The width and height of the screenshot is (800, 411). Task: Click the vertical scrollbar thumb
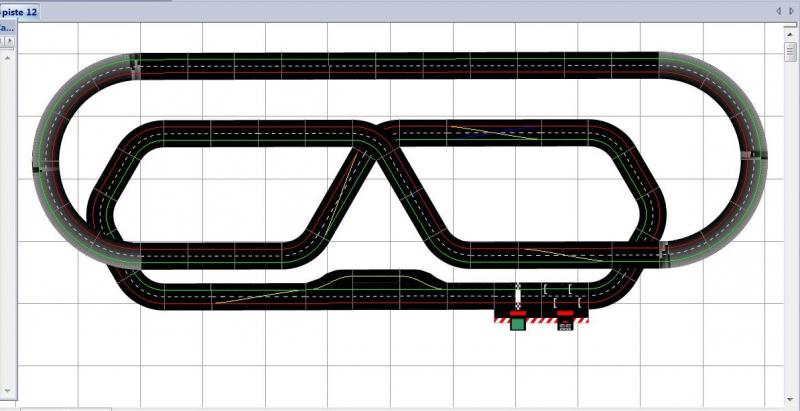click(790, 50)
